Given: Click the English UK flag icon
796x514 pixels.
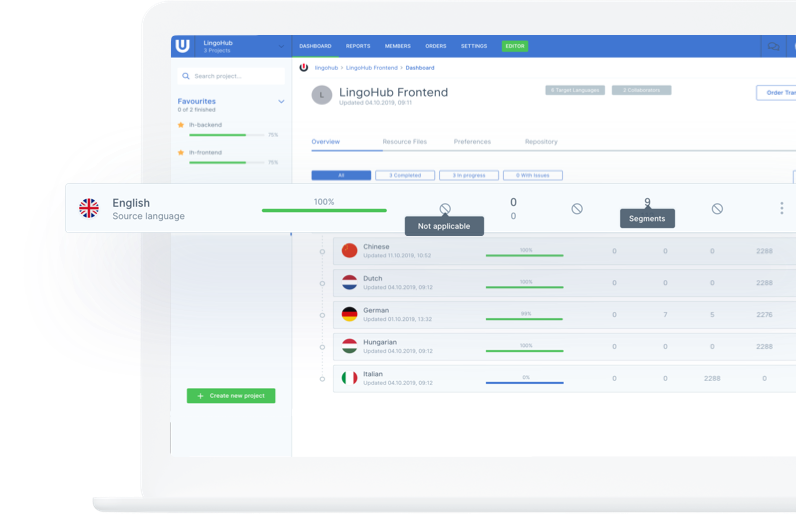Looking at the screenshot, I should [x=89, y=208].
